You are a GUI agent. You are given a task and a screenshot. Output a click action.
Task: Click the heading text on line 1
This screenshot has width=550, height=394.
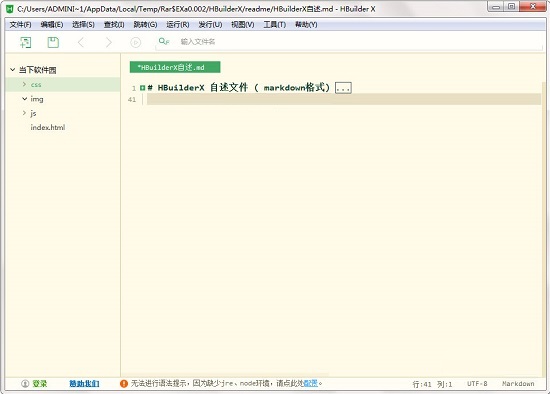[239, 87]
